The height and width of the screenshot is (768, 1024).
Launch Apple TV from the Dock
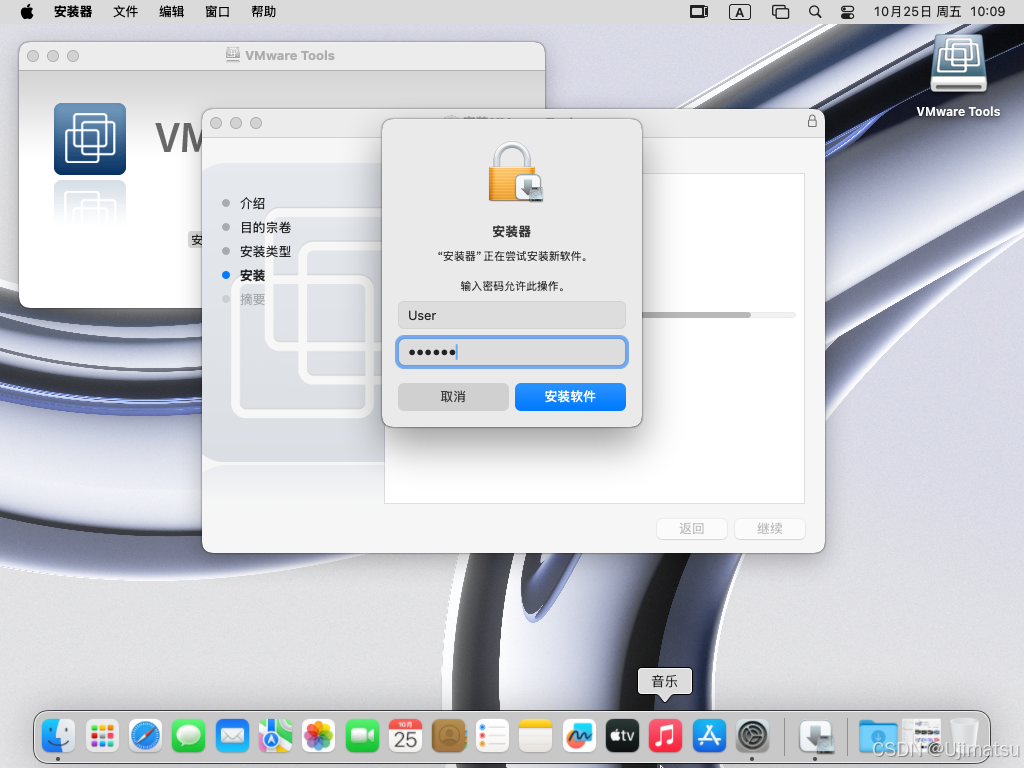coord(622,735)
